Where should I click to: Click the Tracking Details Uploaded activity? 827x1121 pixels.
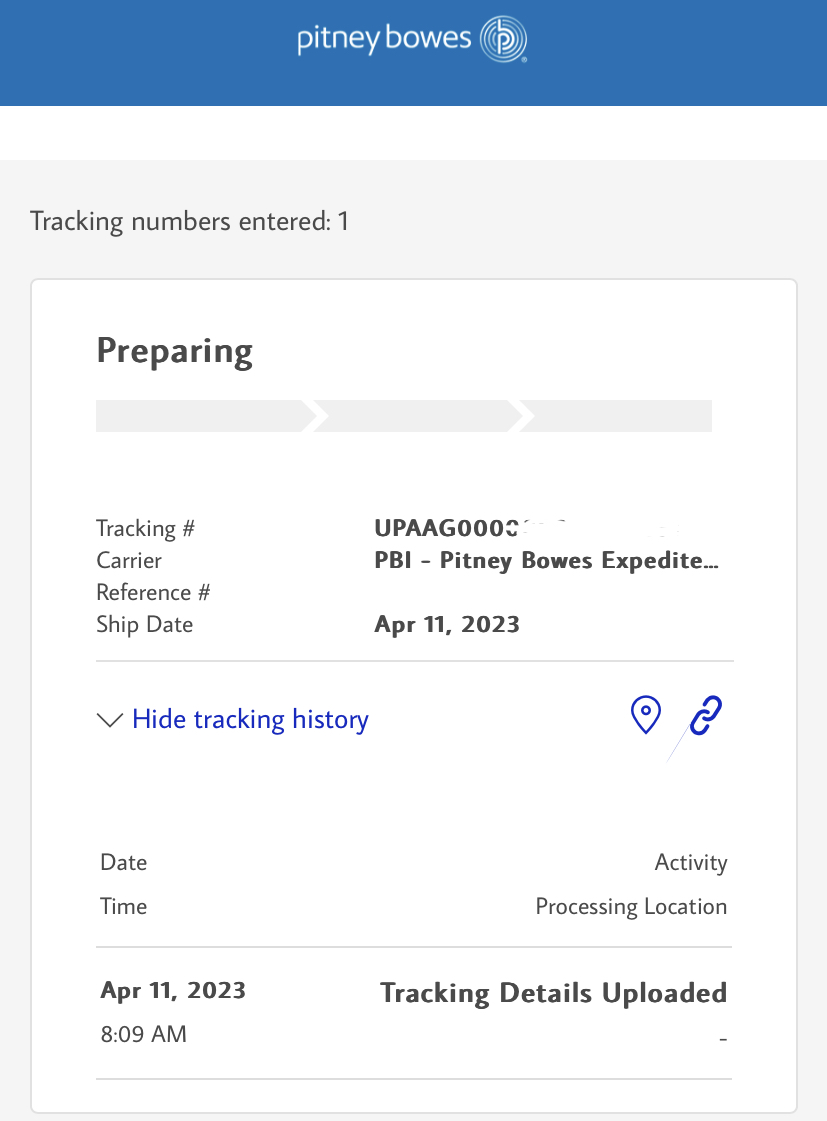pos(553,993)
